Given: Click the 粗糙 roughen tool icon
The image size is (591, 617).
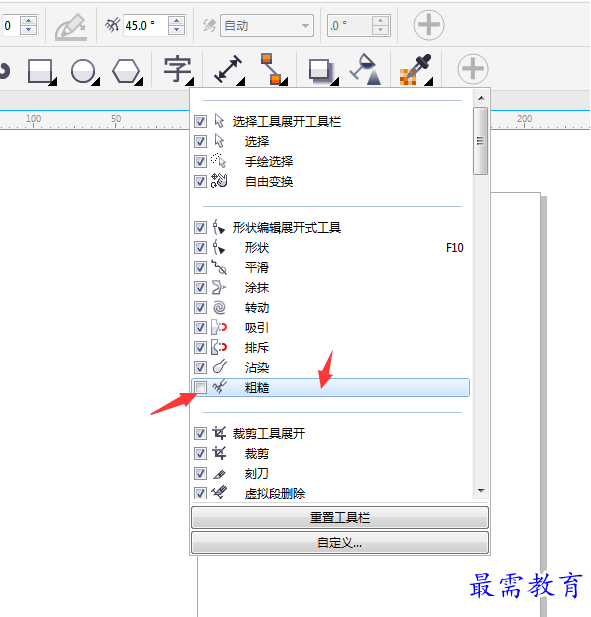Looking at the screenshot, I should pos(219,387).
